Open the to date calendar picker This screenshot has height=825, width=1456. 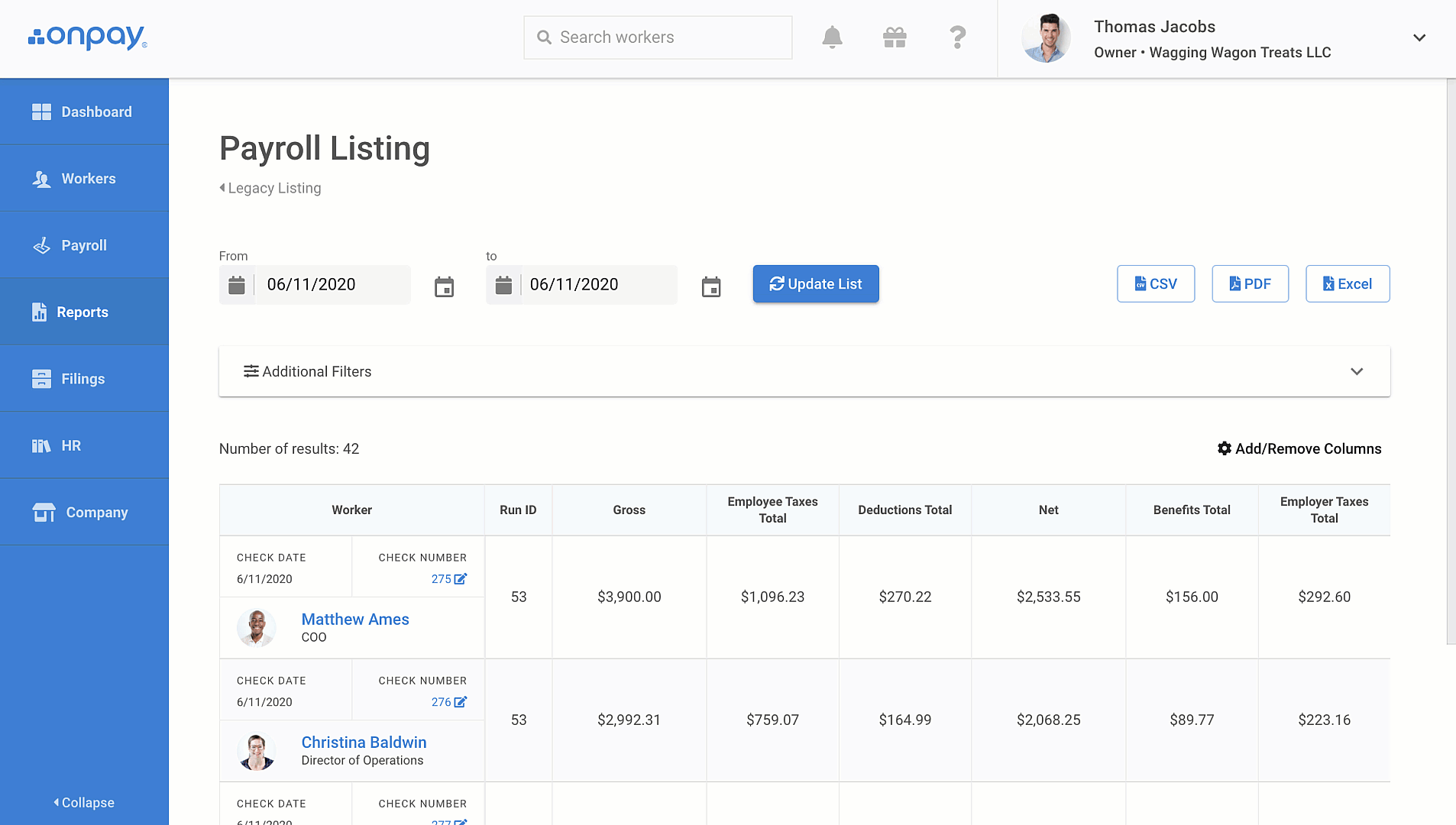click(x=711, y=286)
